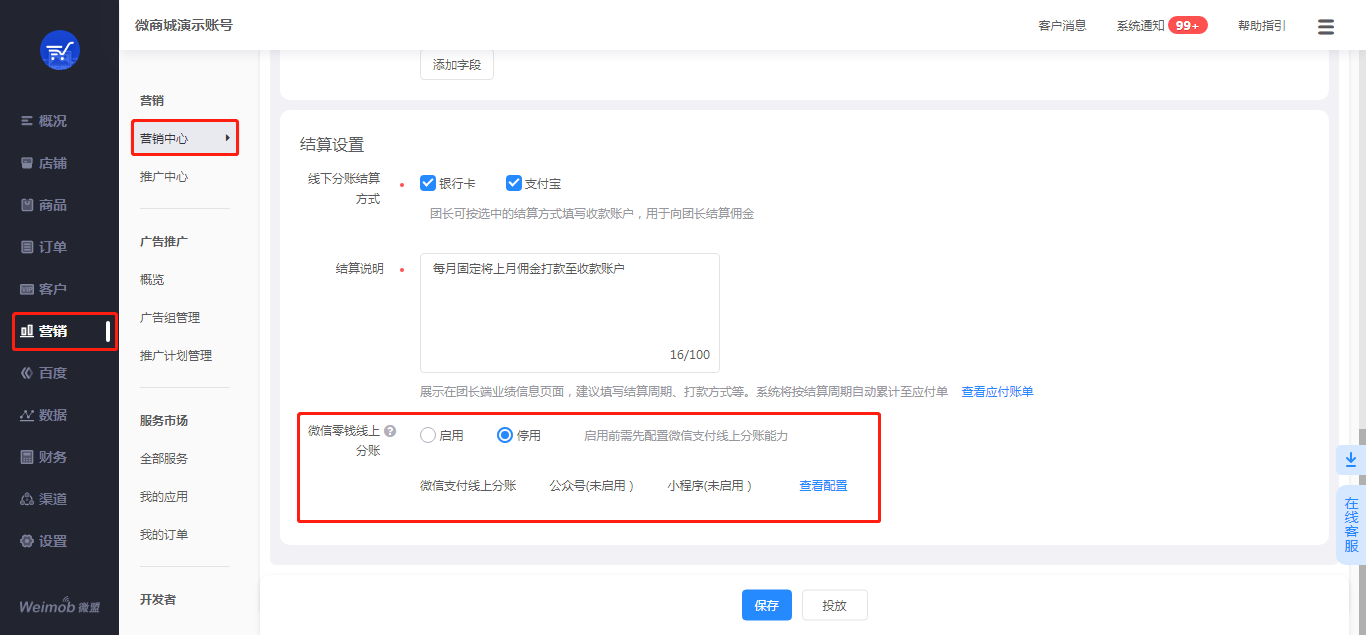Open 财务 in the left sidebar
Viewport: 1366px width, 635px height.
click(44, 457)
